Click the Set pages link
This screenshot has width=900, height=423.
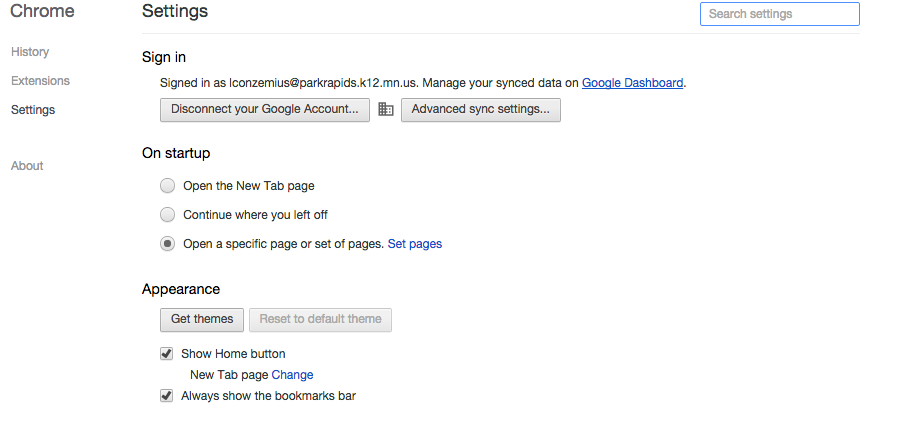(414, 244)
